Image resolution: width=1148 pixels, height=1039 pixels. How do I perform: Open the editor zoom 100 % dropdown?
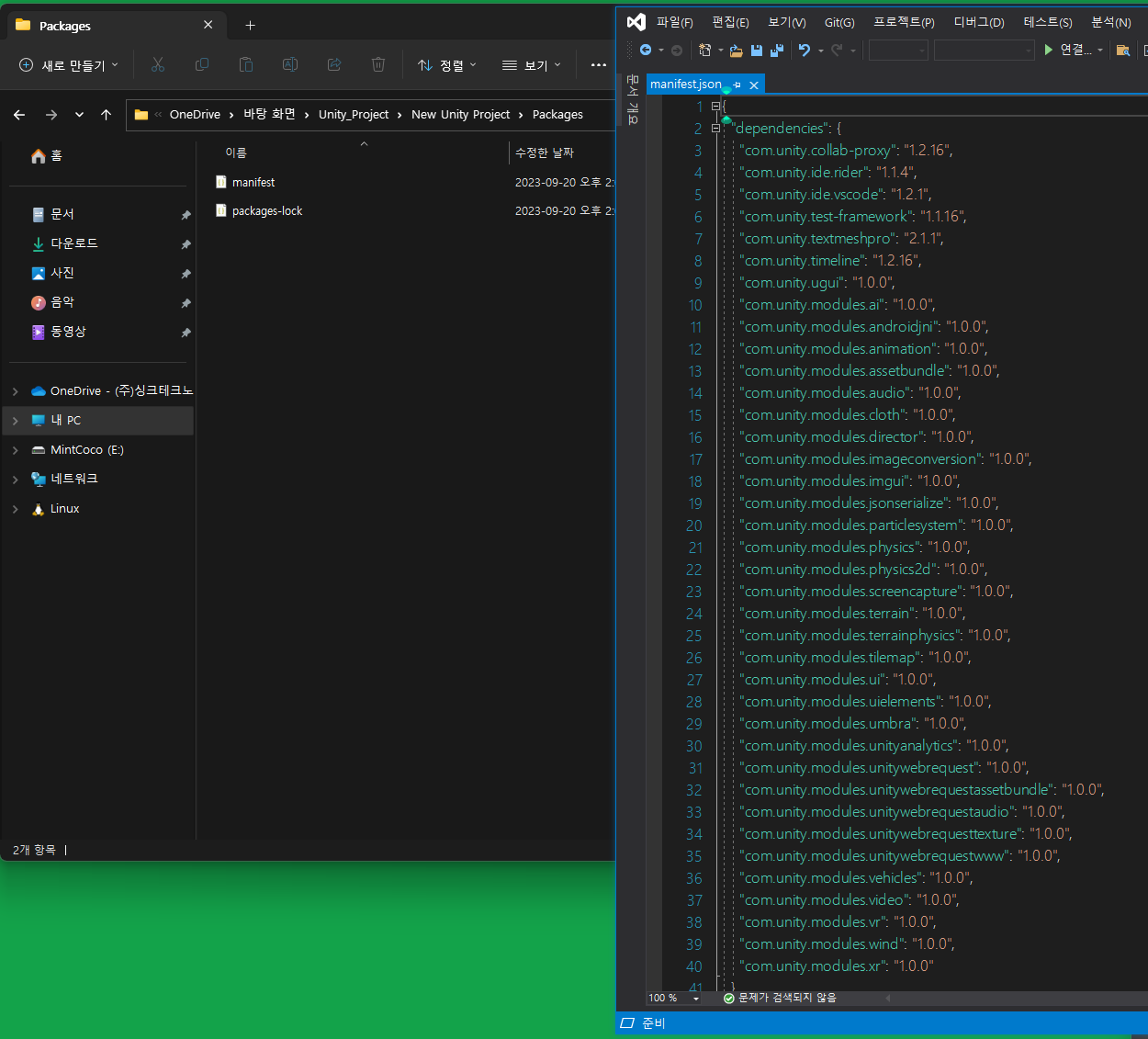[x=695, y=999]
